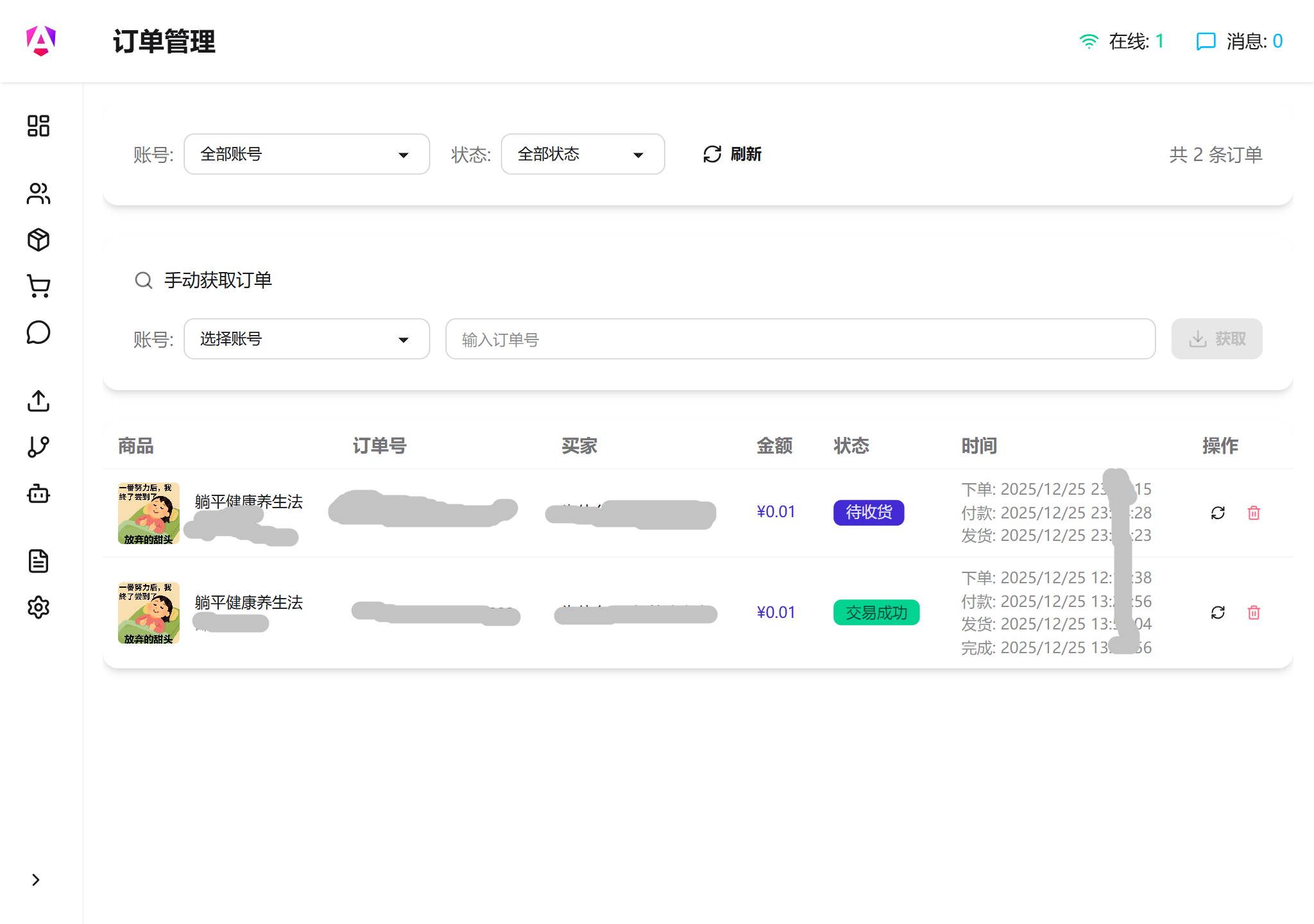Open the accounts management sidebar icon
1314x924 pixels.
click(x=38, y=194)
